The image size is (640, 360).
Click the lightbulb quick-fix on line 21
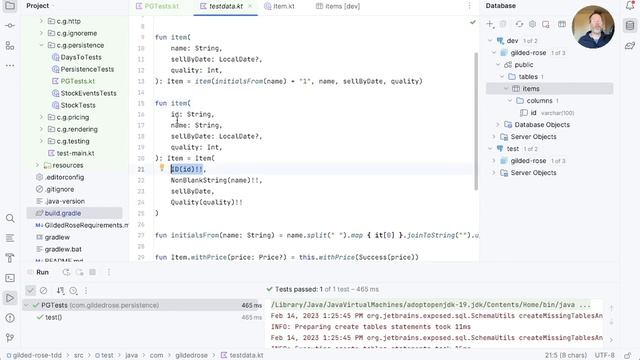coord(162,167)
